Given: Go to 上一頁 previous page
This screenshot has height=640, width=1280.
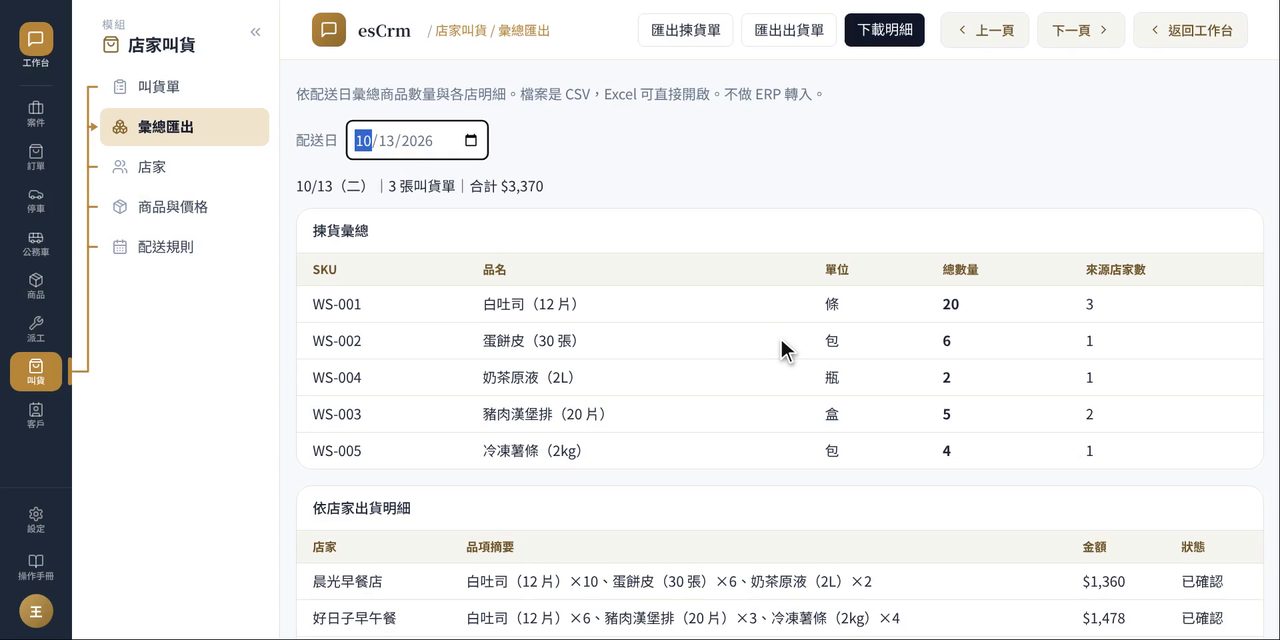Looking at the screenshot, I should click(x=985, y=30).
